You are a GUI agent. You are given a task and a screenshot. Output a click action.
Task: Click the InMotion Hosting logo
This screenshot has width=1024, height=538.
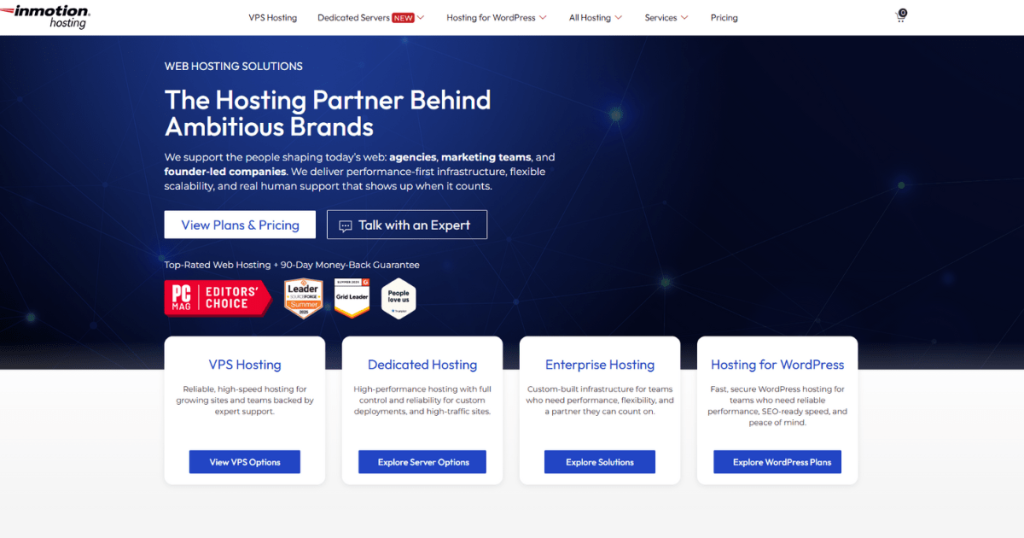[x=45, y=17]
